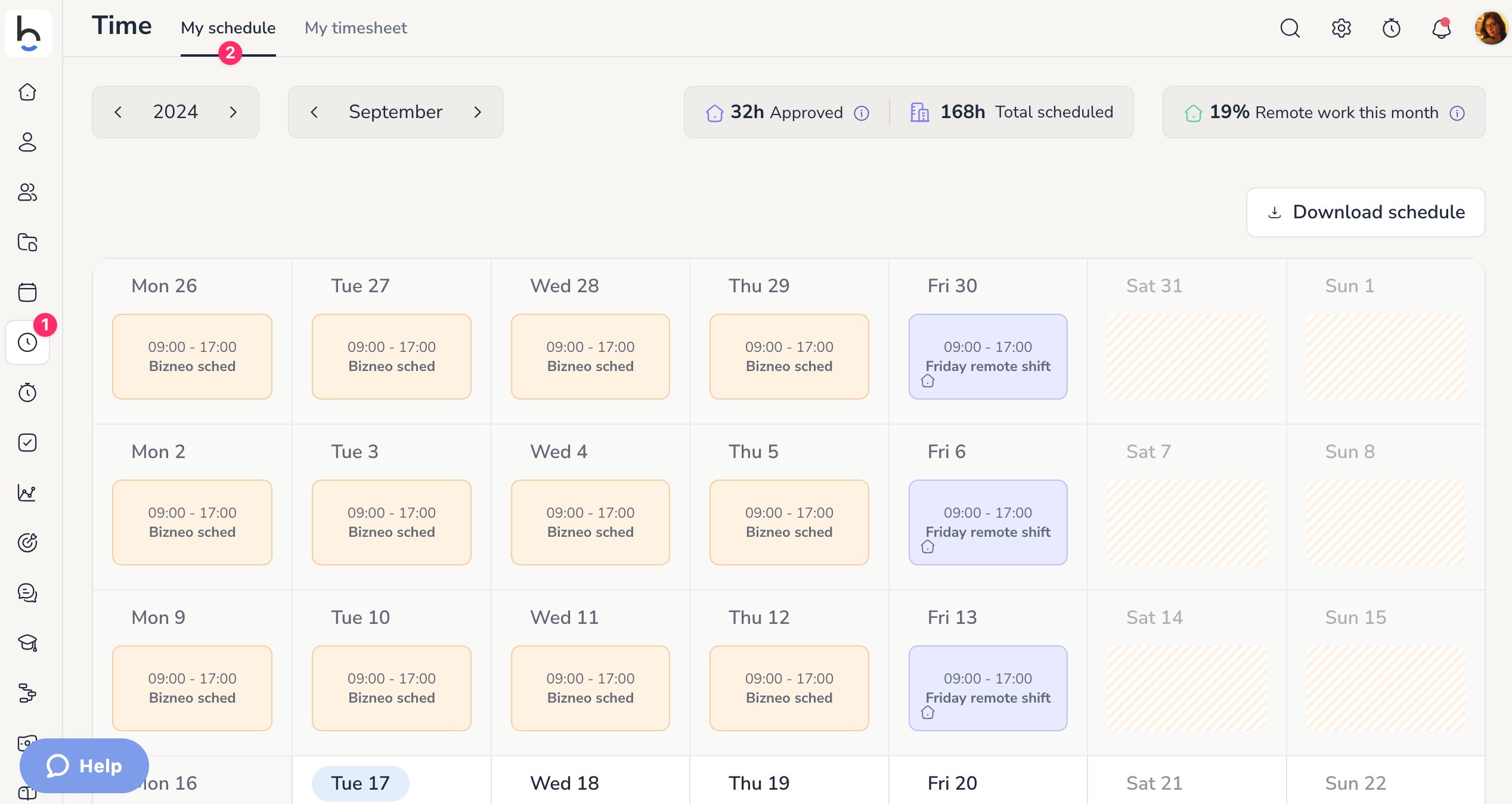Image resolution: width=1512 pixels, height=804 pixels.
Task: Click the building icon beside 168h Total scheduled
Action: point(919,112)
